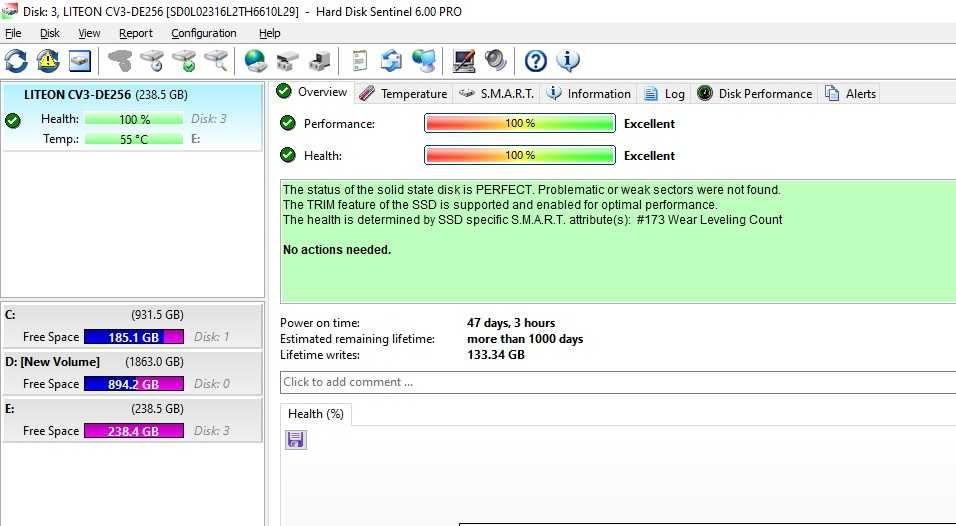Select the D: [New Volume] partition row
This screenshot has height=526, width=956.
pyautogui.click(x=133, y=372)
